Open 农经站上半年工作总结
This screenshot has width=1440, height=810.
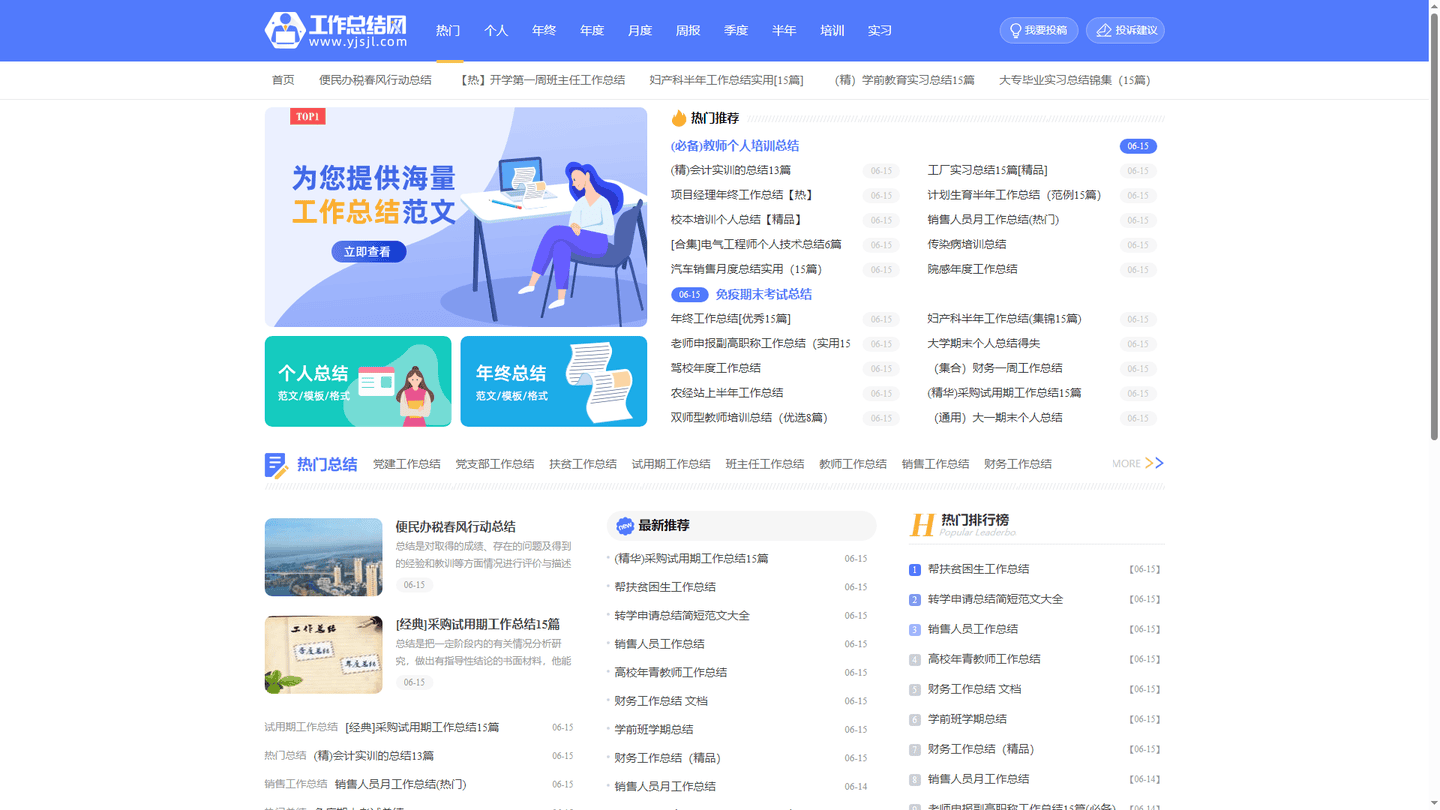pyautogui.click(x=727, y=393)
